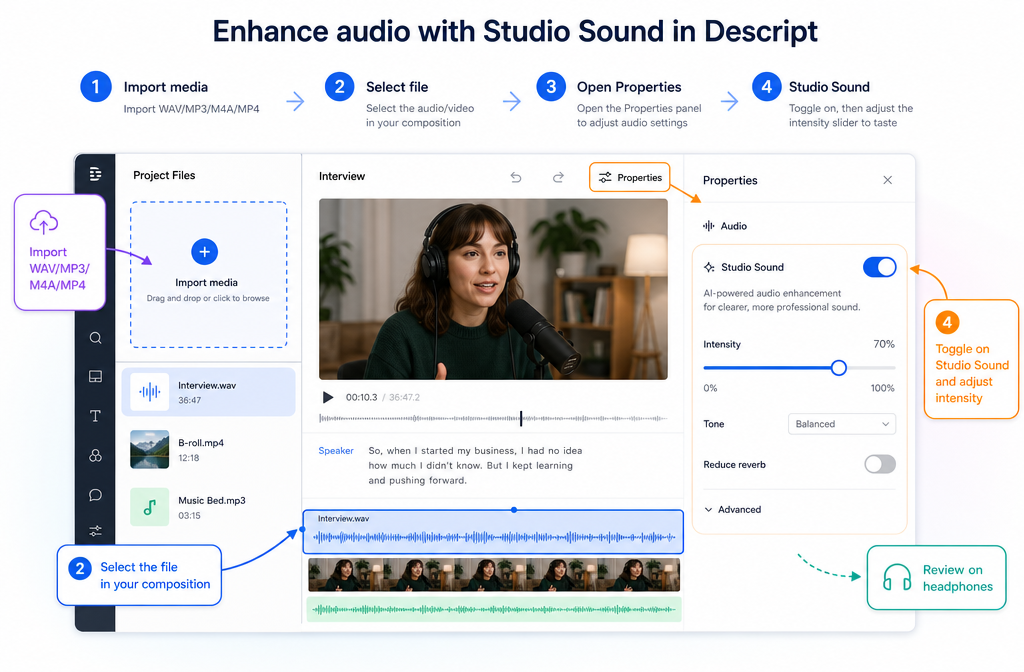Image resolution: width=1024 pixels, height=672 pixels.
Task: Enable the Reduce reverb toggle
Action: coord(880,464)
